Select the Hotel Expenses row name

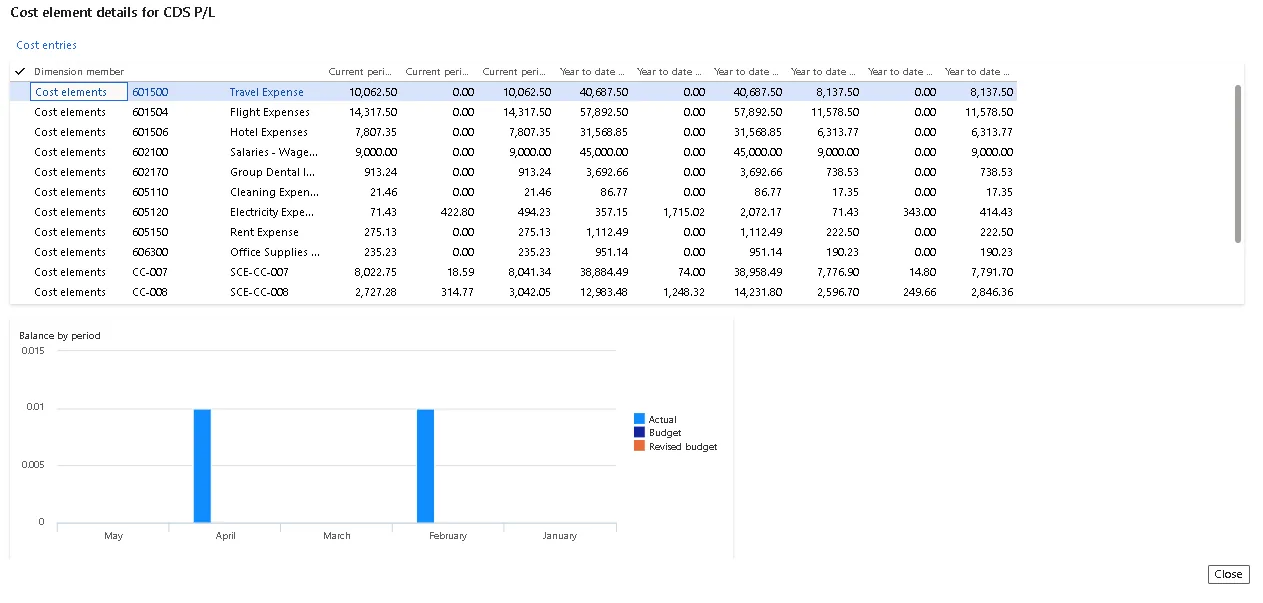click(269, 132)
